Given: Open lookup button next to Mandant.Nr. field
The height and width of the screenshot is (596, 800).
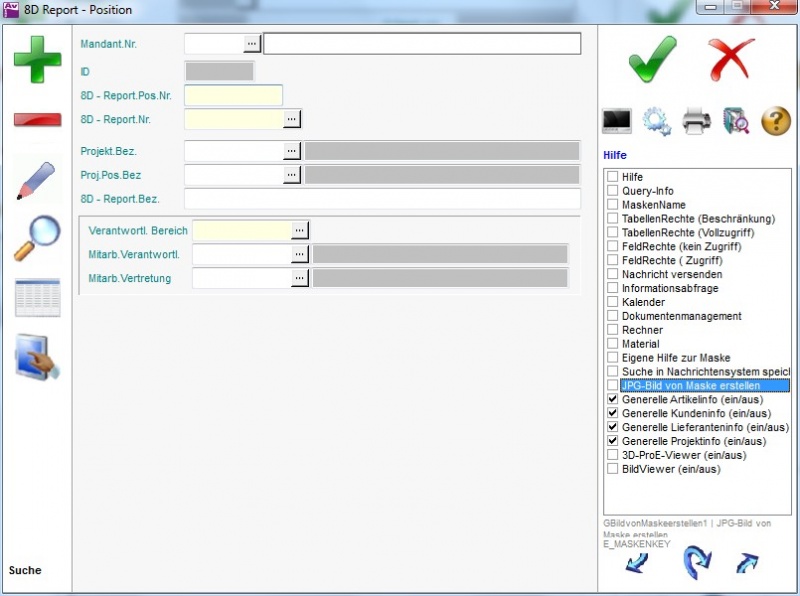Looking at the screenshot, I should (x=252, y=43).
